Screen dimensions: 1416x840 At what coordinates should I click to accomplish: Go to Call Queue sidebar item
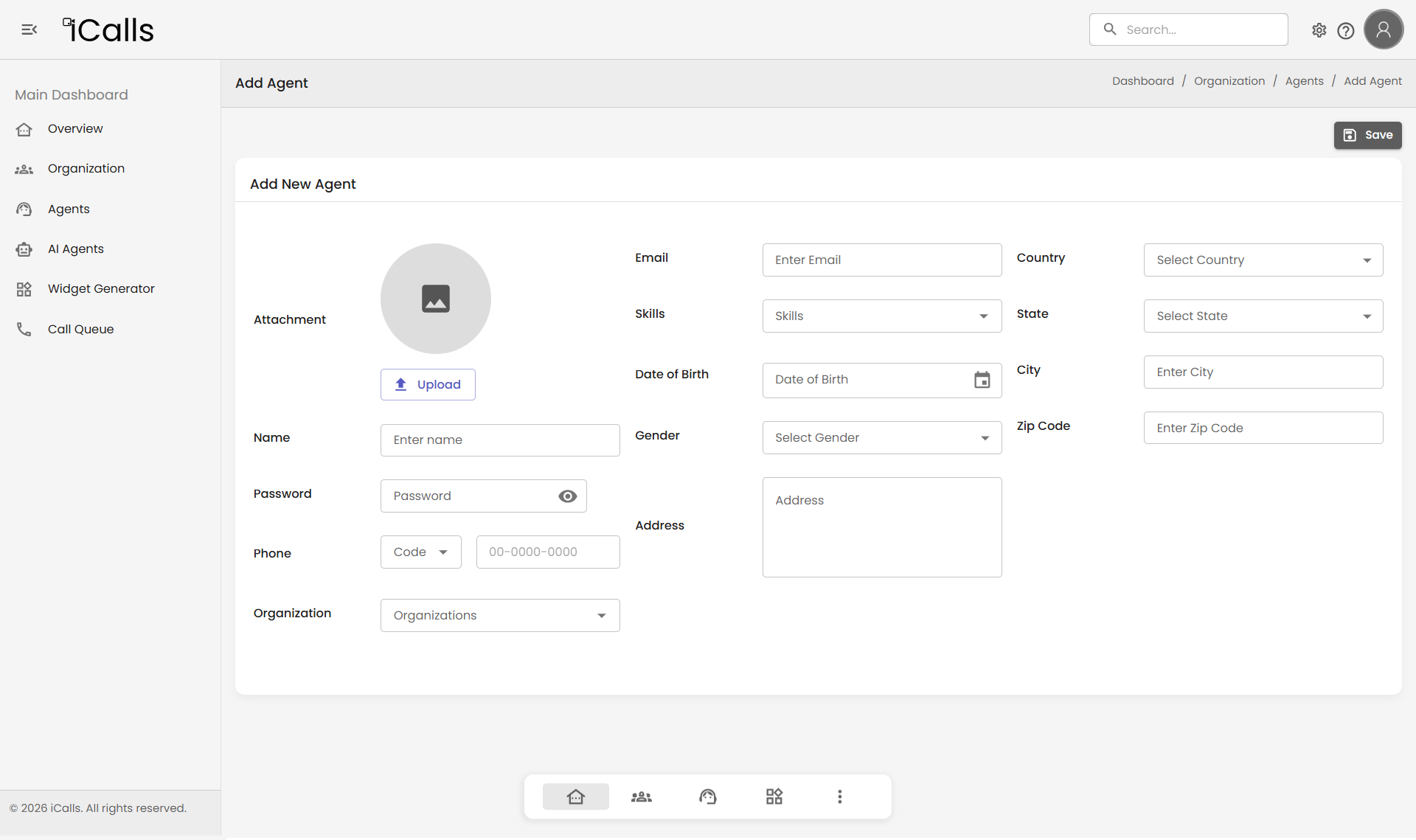[80, 330]
